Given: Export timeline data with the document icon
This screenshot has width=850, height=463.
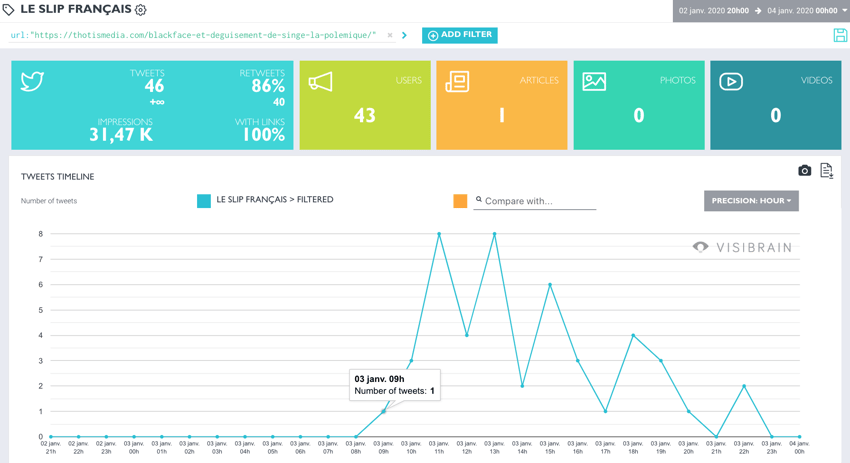Looking at the screenshot, I should click(826, 170).
